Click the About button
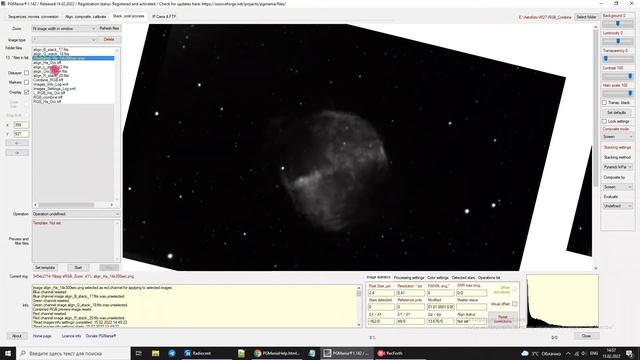Screen dimensions: 640x360 17,336
